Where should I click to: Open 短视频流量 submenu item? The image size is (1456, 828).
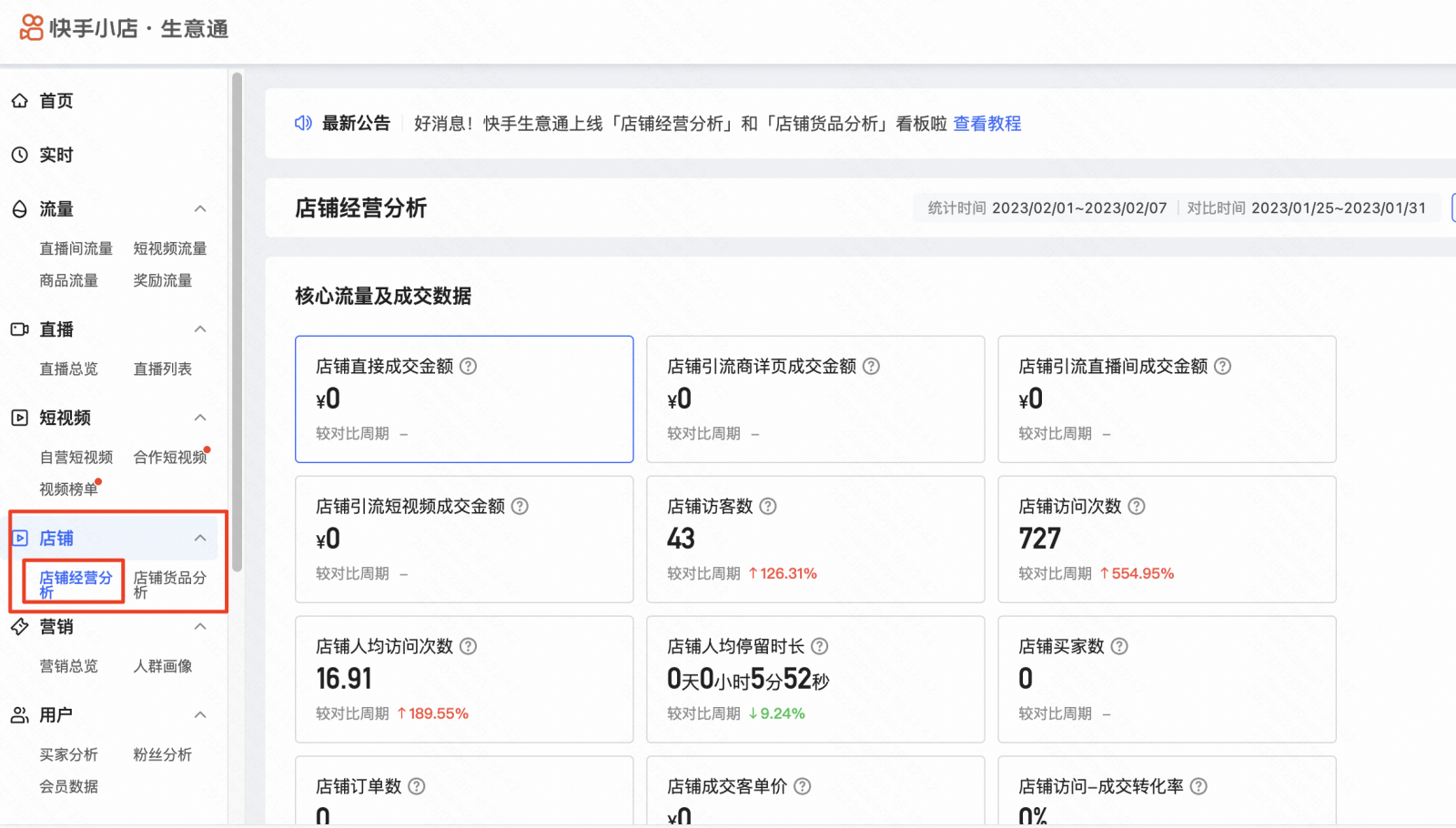click(170, 248)
